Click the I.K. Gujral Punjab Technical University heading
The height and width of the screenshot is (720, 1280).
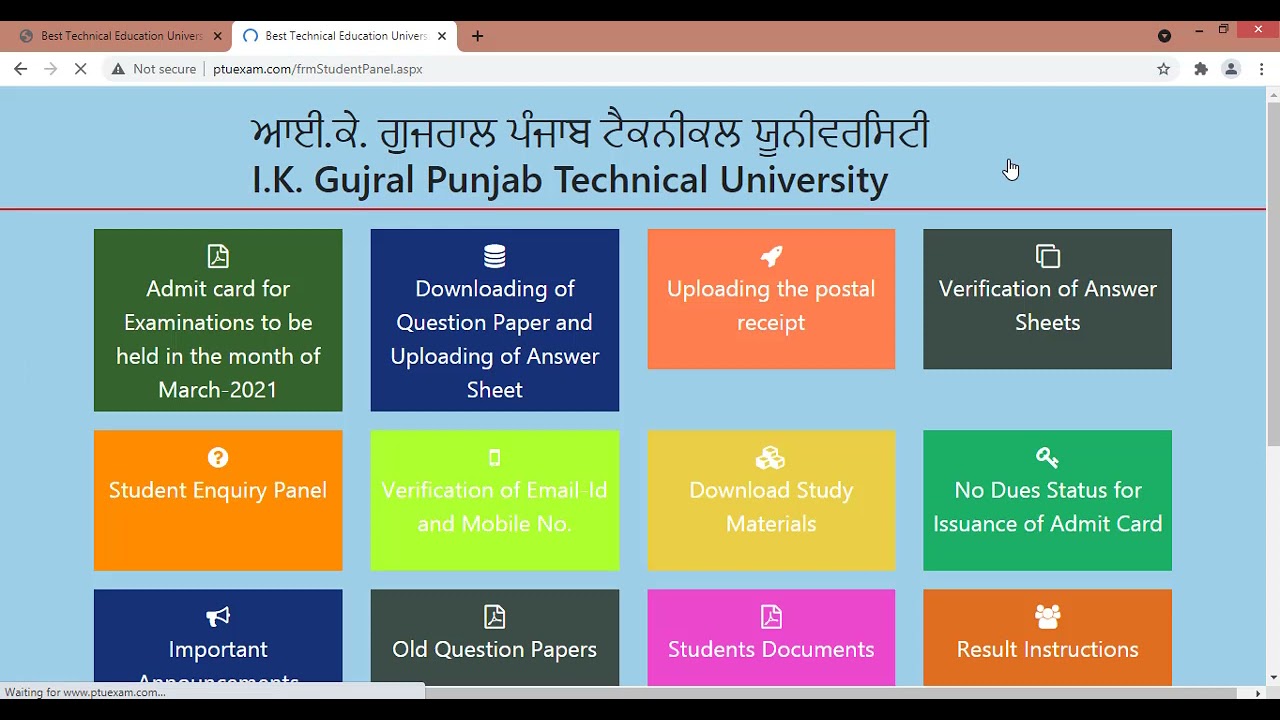point(570,180)
